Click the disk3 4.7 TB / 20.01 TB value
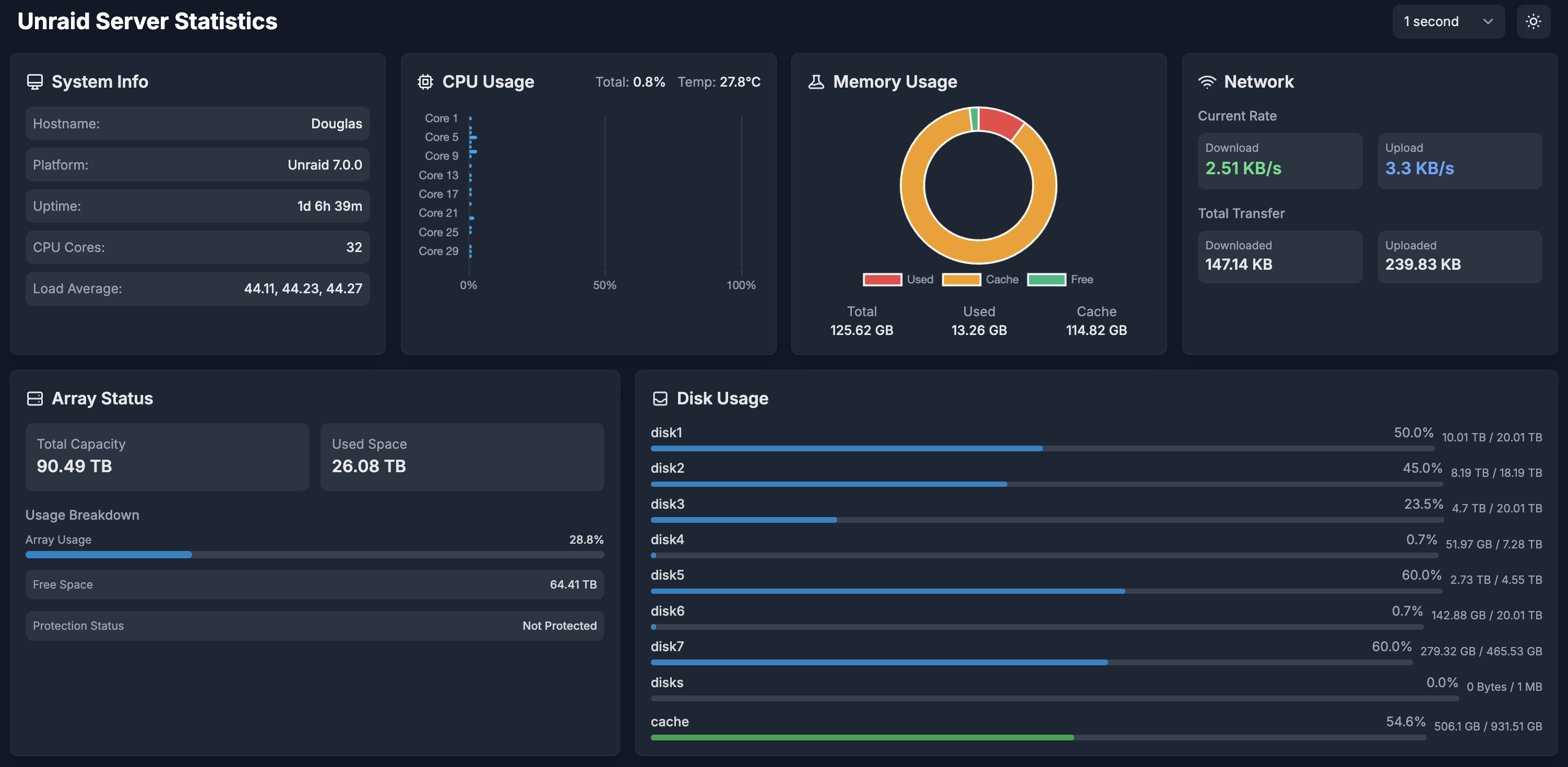The image size is (1568, 767). 1497,509
